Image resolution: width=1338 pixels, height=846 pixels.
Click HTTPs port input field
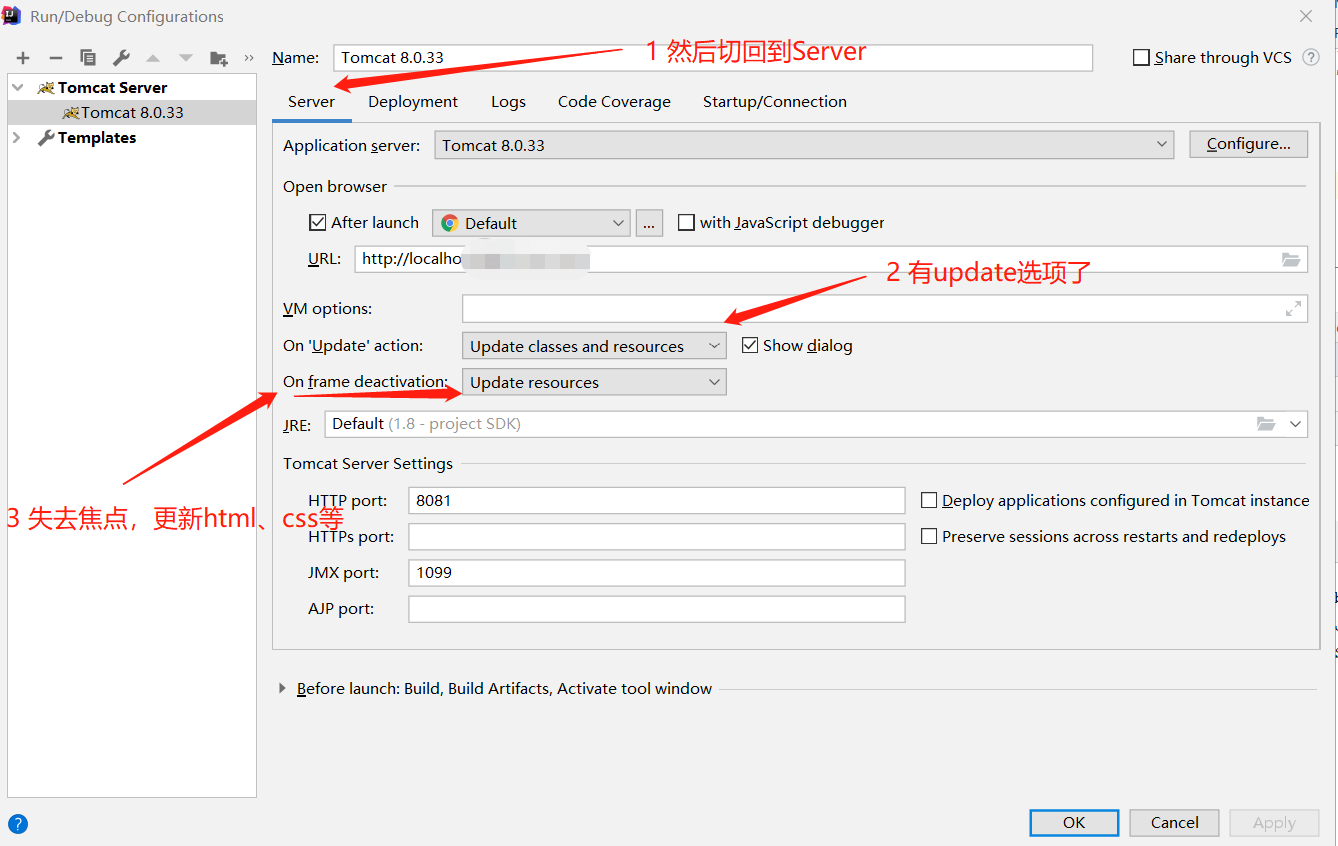(657, 537)
